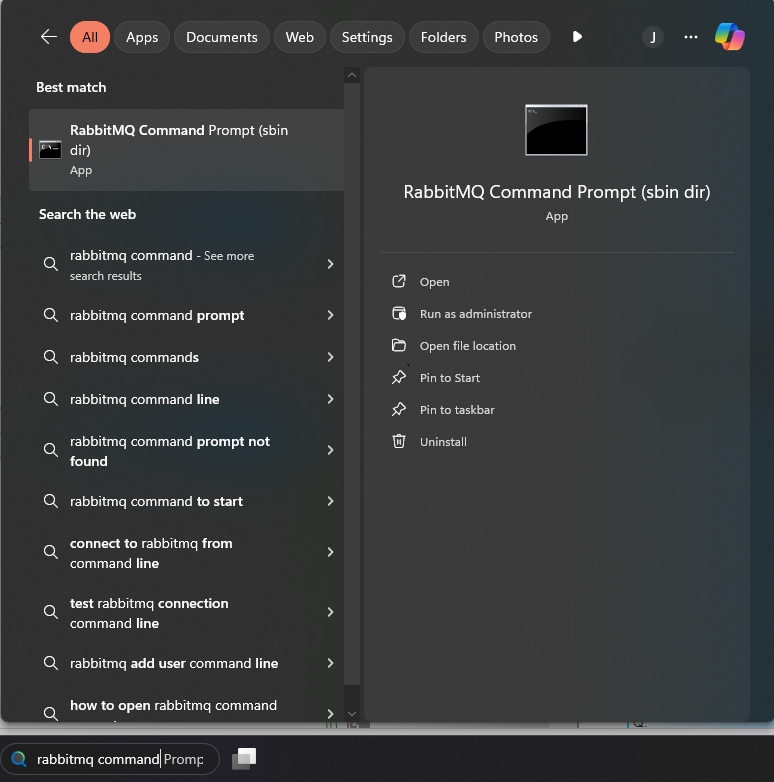Click scroll up arrow of results list

(x=352, y=75)
